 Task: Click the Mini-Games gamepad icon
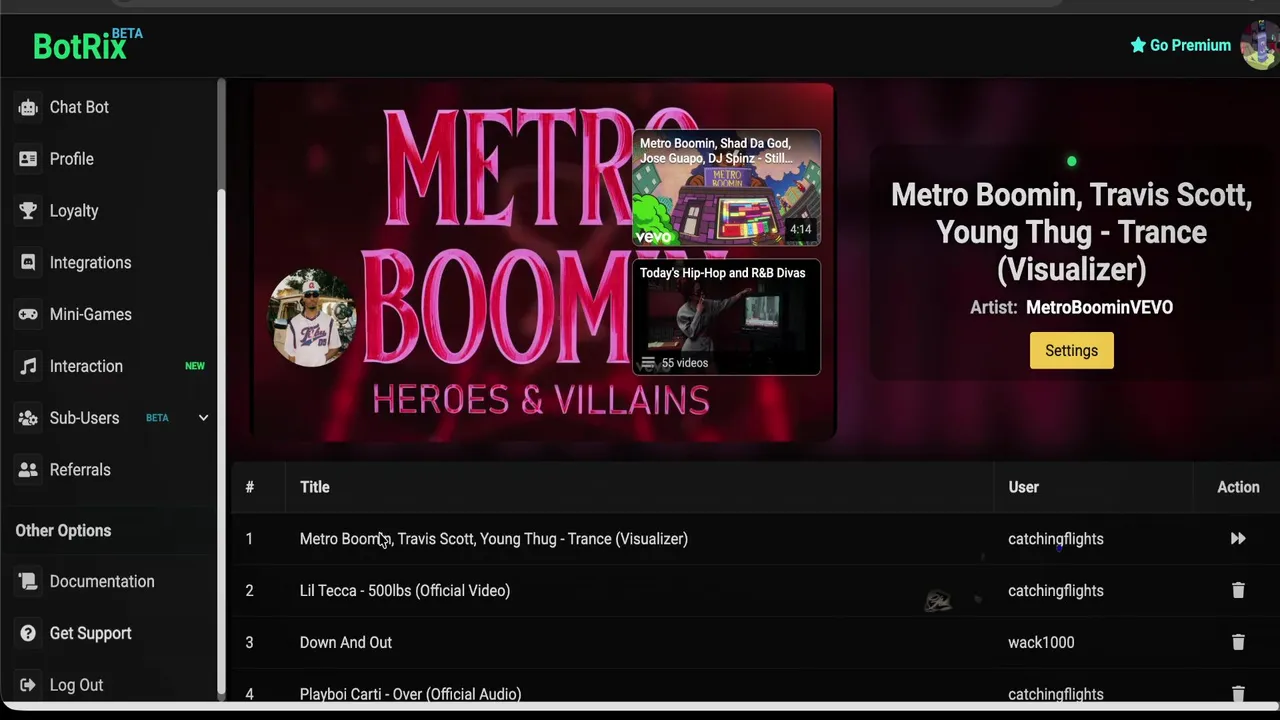tap(28, 314)
